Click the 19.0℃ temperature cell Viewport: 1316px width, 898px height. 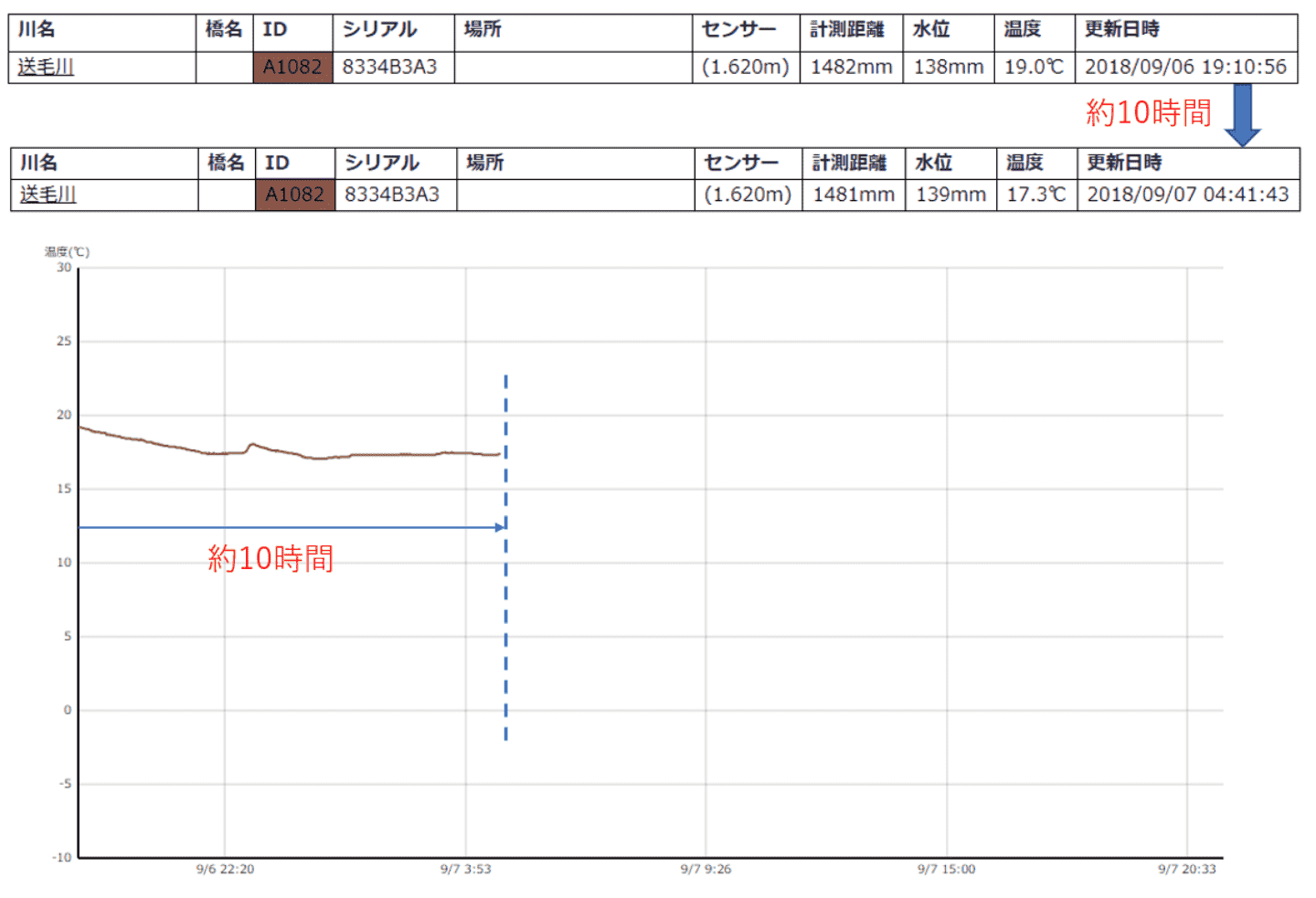click(1034, 67)
